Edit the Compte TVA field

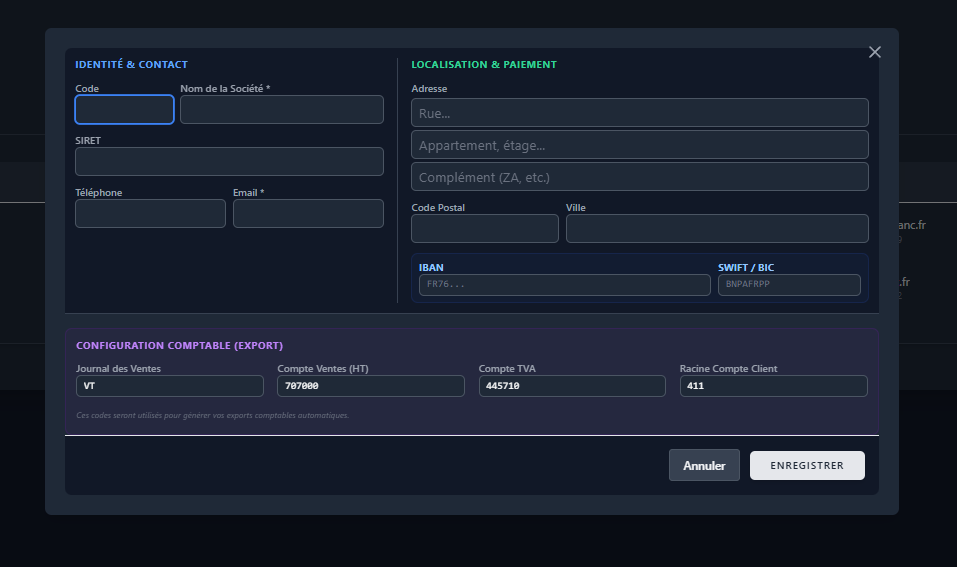[x=572, y=386]
